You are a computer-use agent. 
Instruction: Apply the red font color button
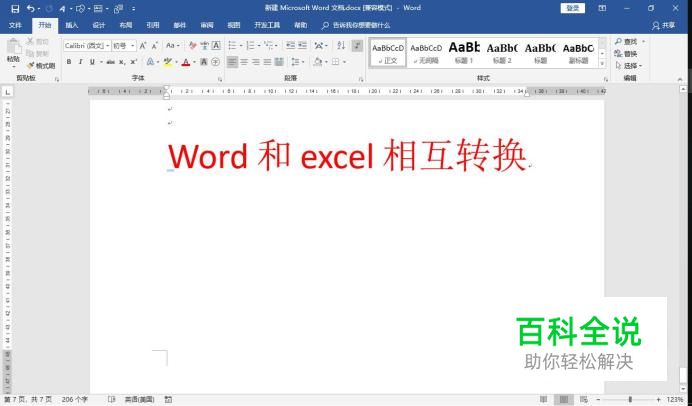click(186, 62)
